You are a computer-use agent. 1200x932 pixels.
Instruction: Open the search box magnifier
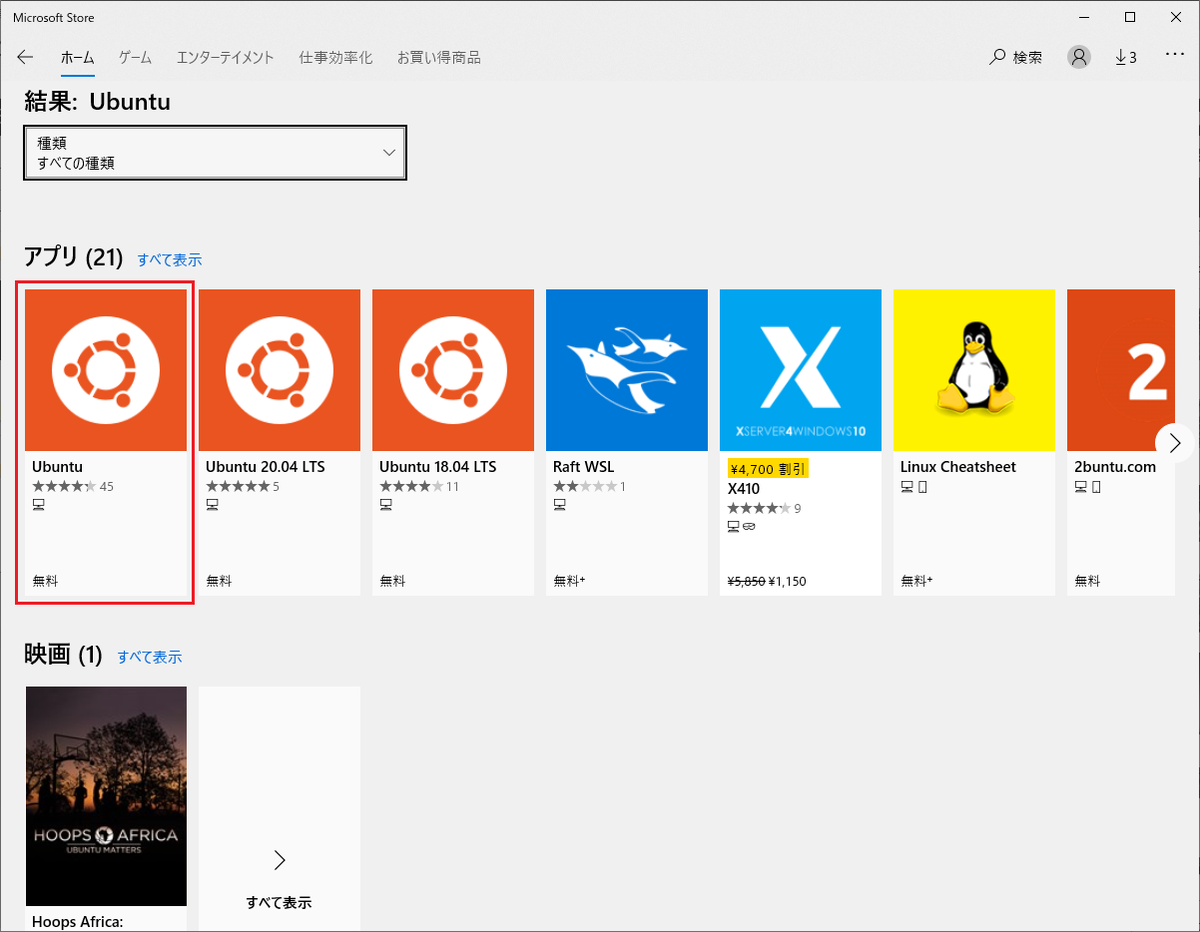(x=997, y=57)
